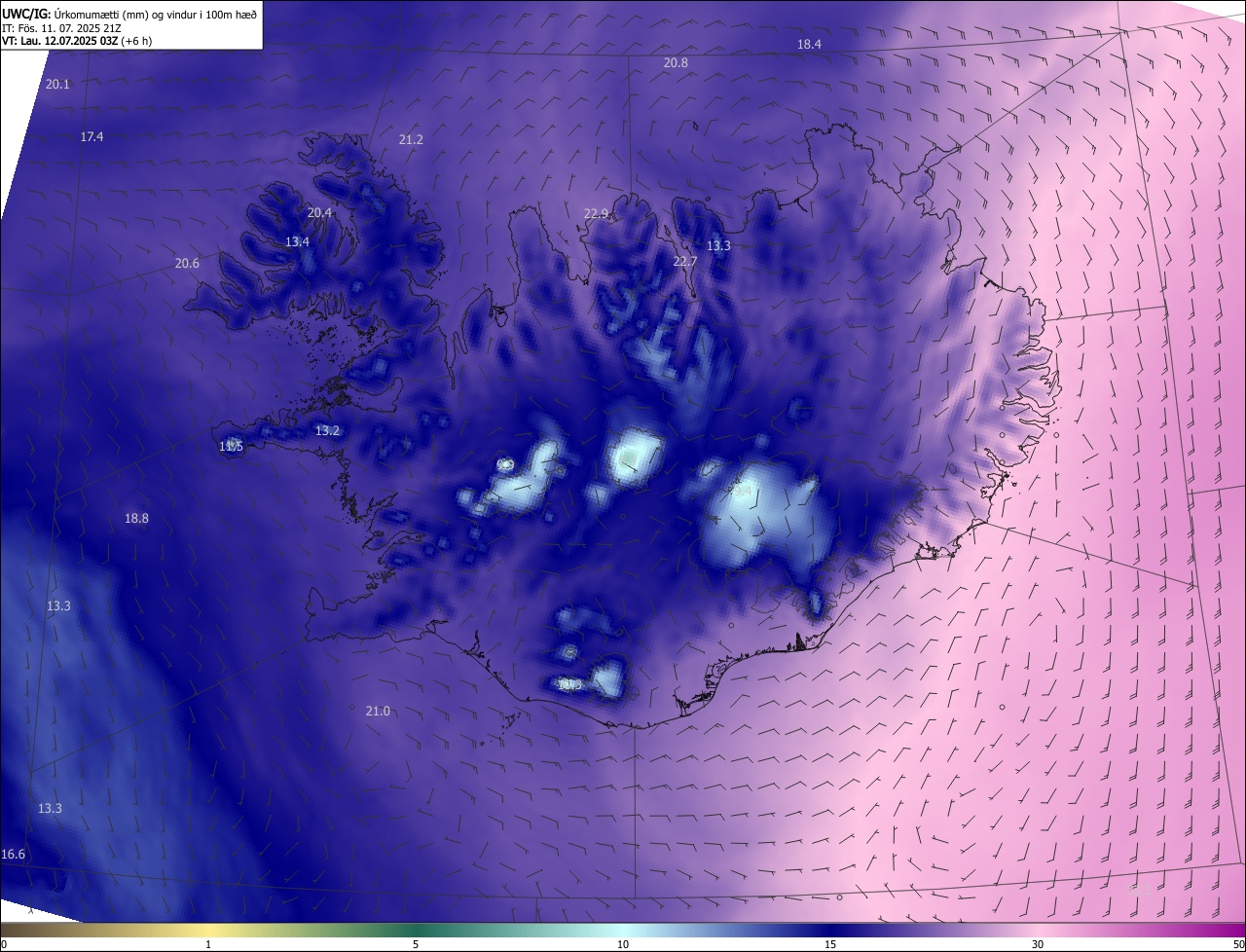
Task: Click the 22.7 value label on the map
Action: [685, 262]
